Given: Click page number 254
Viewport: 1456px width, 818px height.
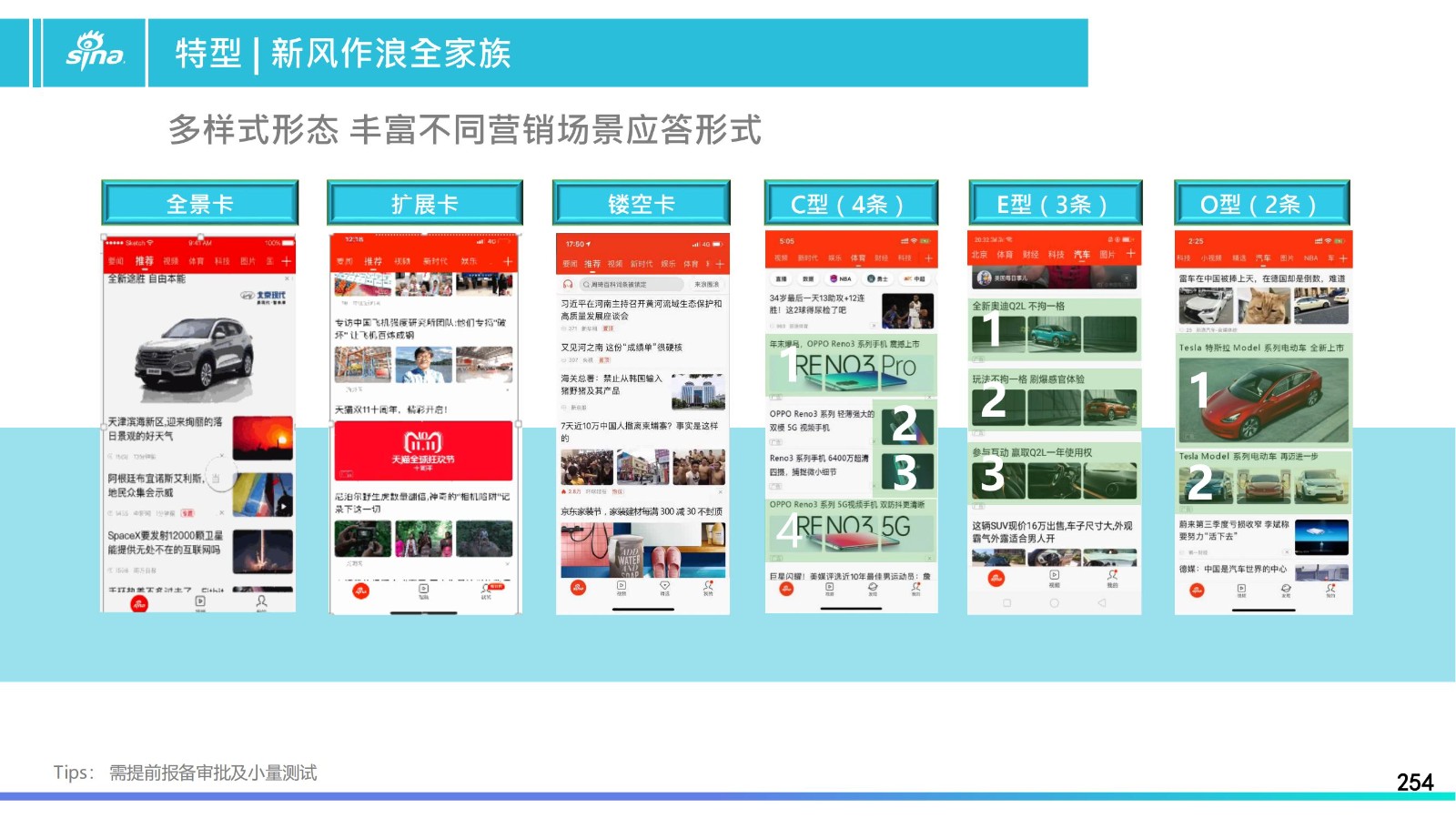Looking at the screenshot, I should click(x=1415, y=783).
